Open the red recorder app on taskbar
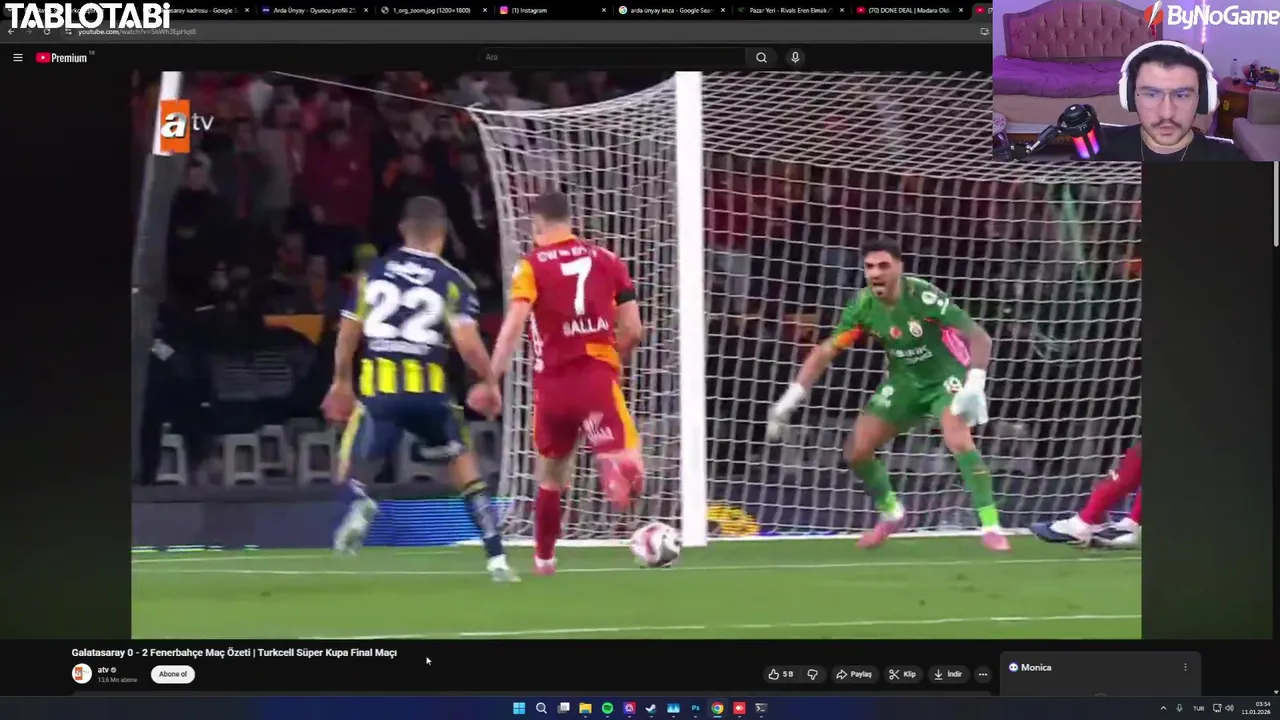The image size is (1280, 720). [739, 708]
